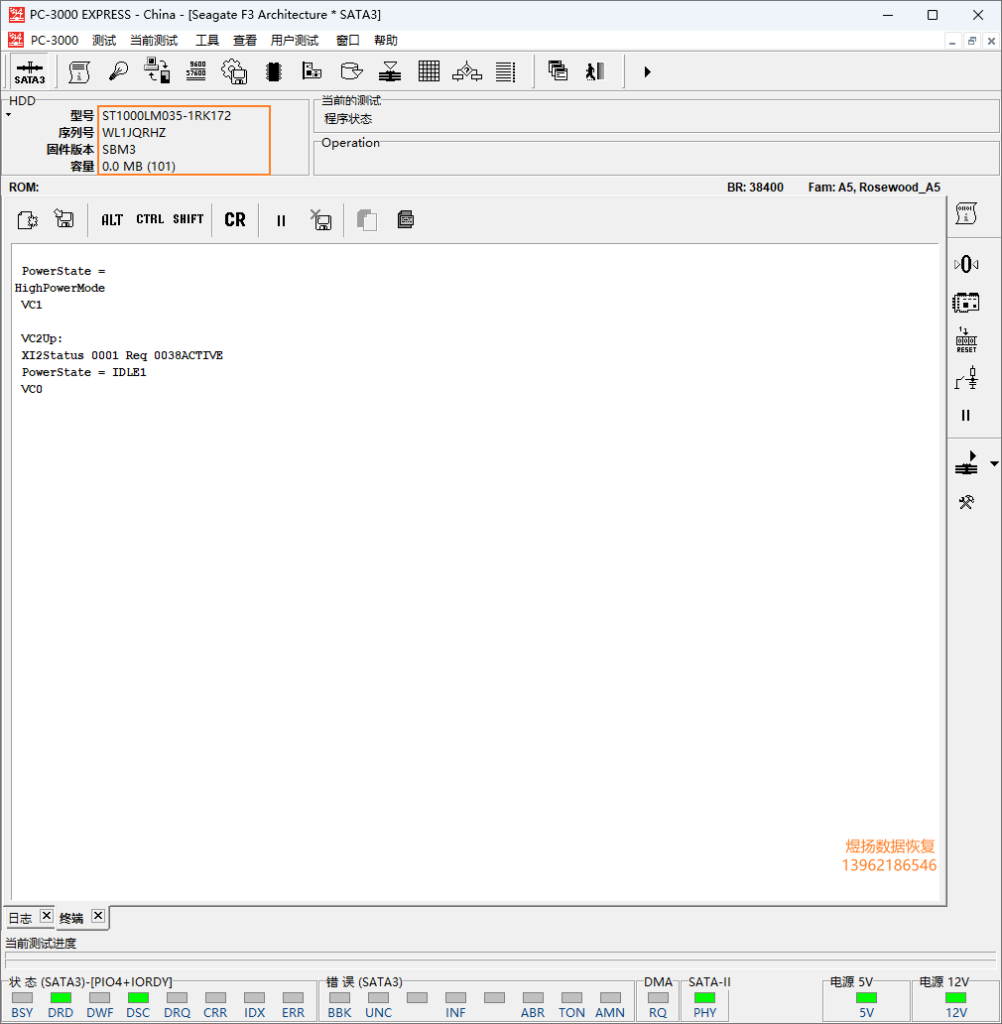Click the computer-to-drive transfer icon
This screenshot has height=1024, width=1002.
(157, 71)
